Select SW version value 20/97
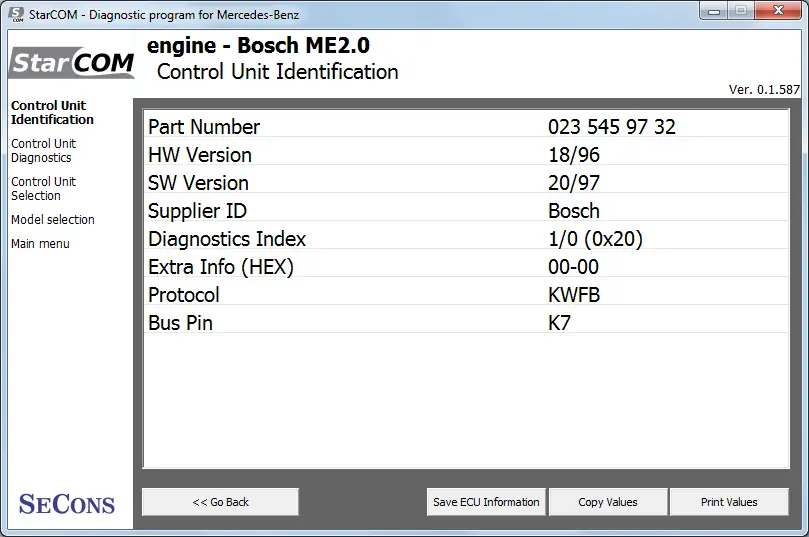Viewport: 809px width, 537px height. coord(574,183)
